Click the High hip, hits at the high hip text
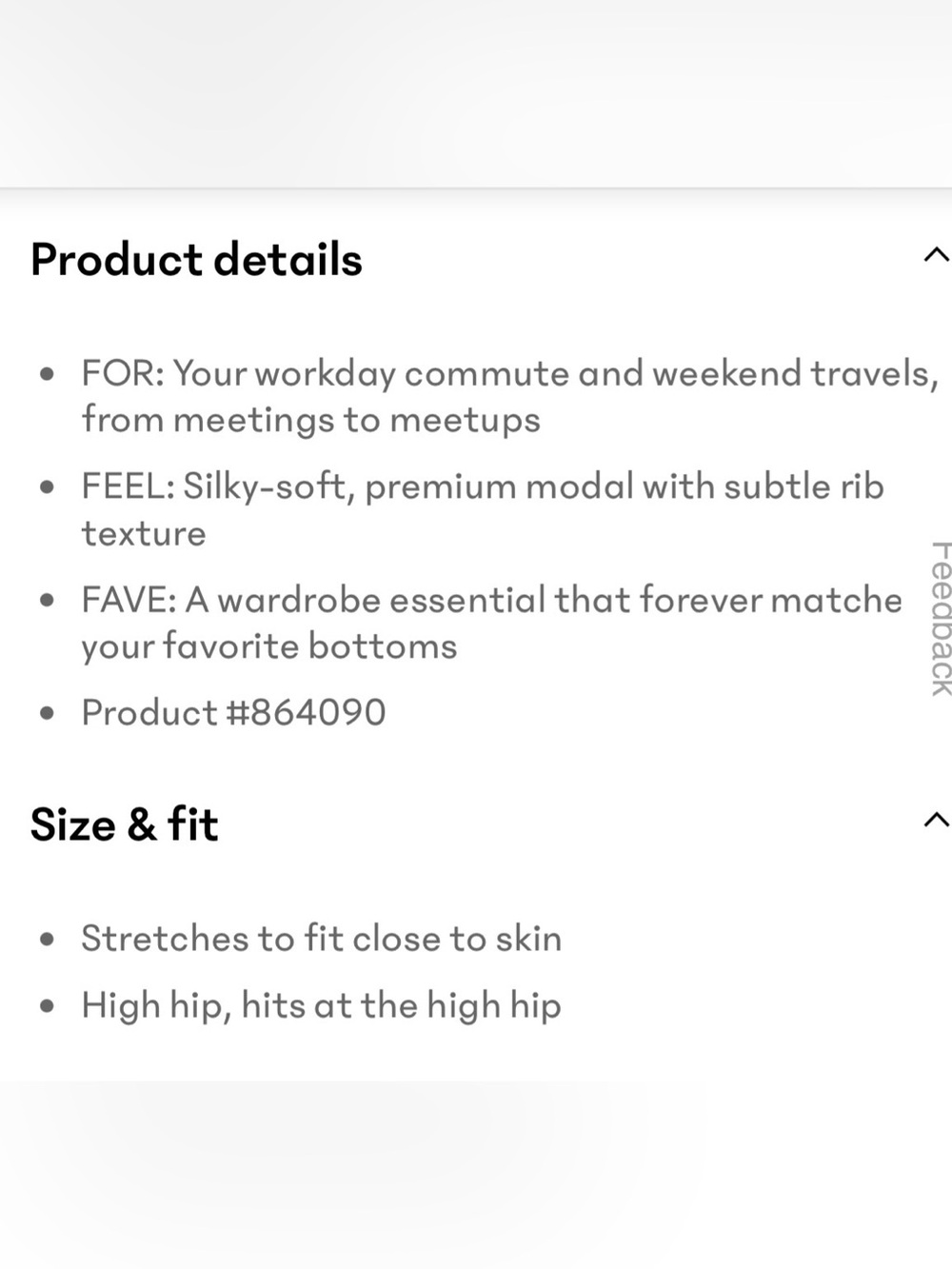The width and height of the screenshot is (952, 1269). point(321,1005)
